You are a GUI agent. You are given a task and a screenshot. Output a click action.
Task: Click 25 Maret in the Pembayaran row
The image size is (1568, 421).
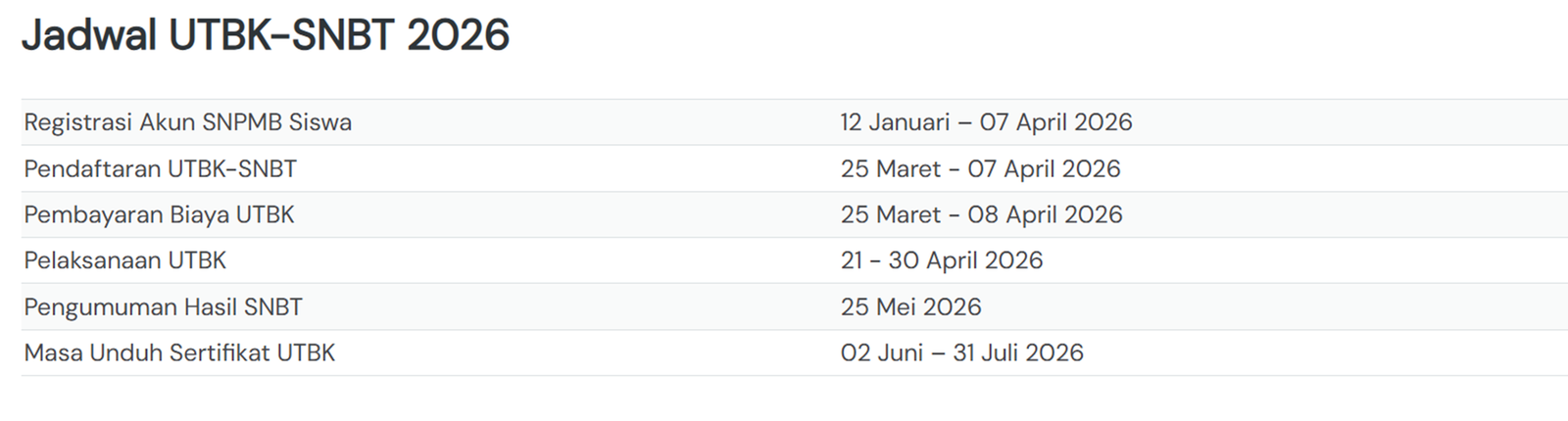[x=890, y=214]
